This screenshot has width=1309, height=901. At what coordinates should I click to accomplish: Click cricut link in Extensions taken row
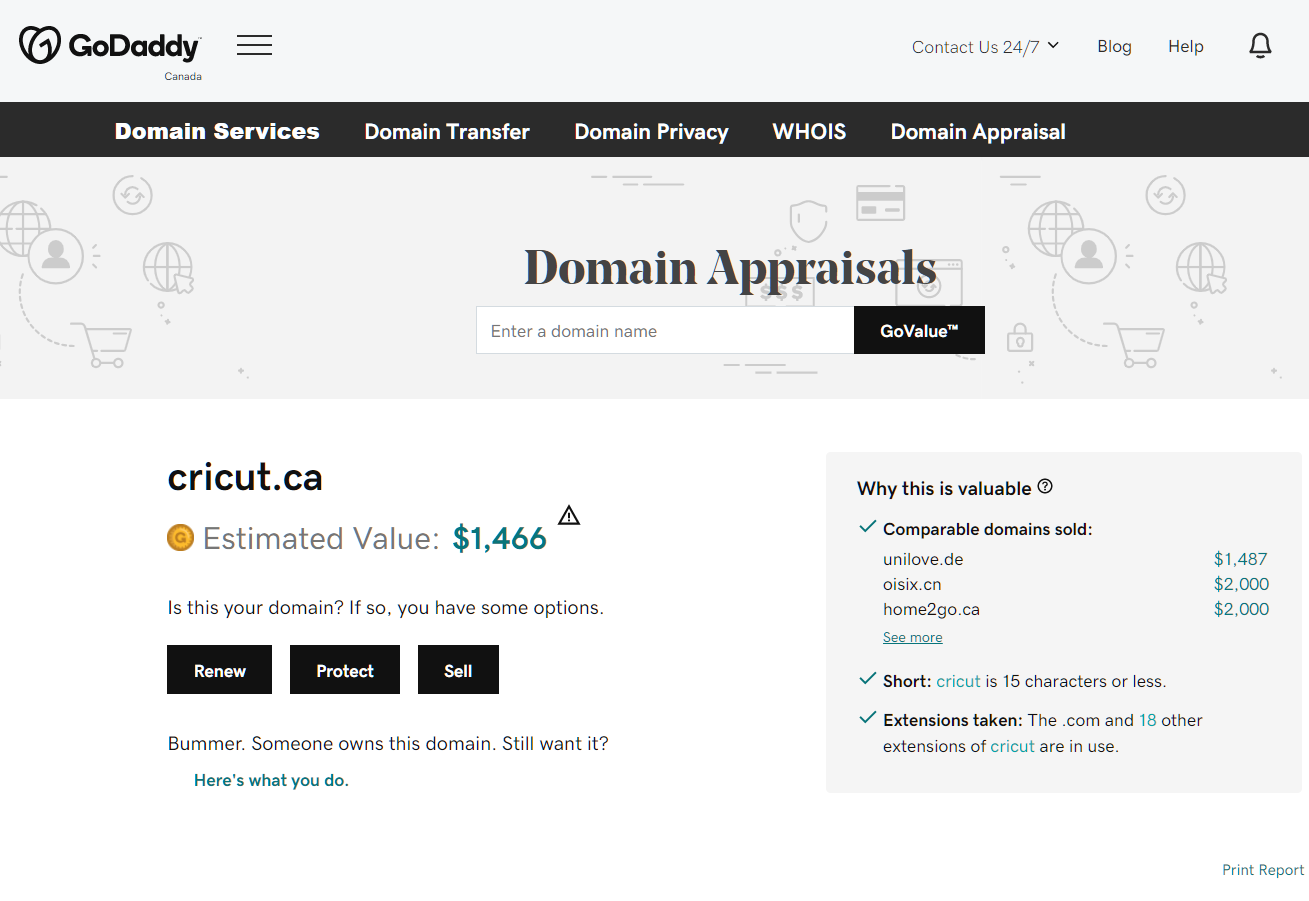(x=1012, y=746)
